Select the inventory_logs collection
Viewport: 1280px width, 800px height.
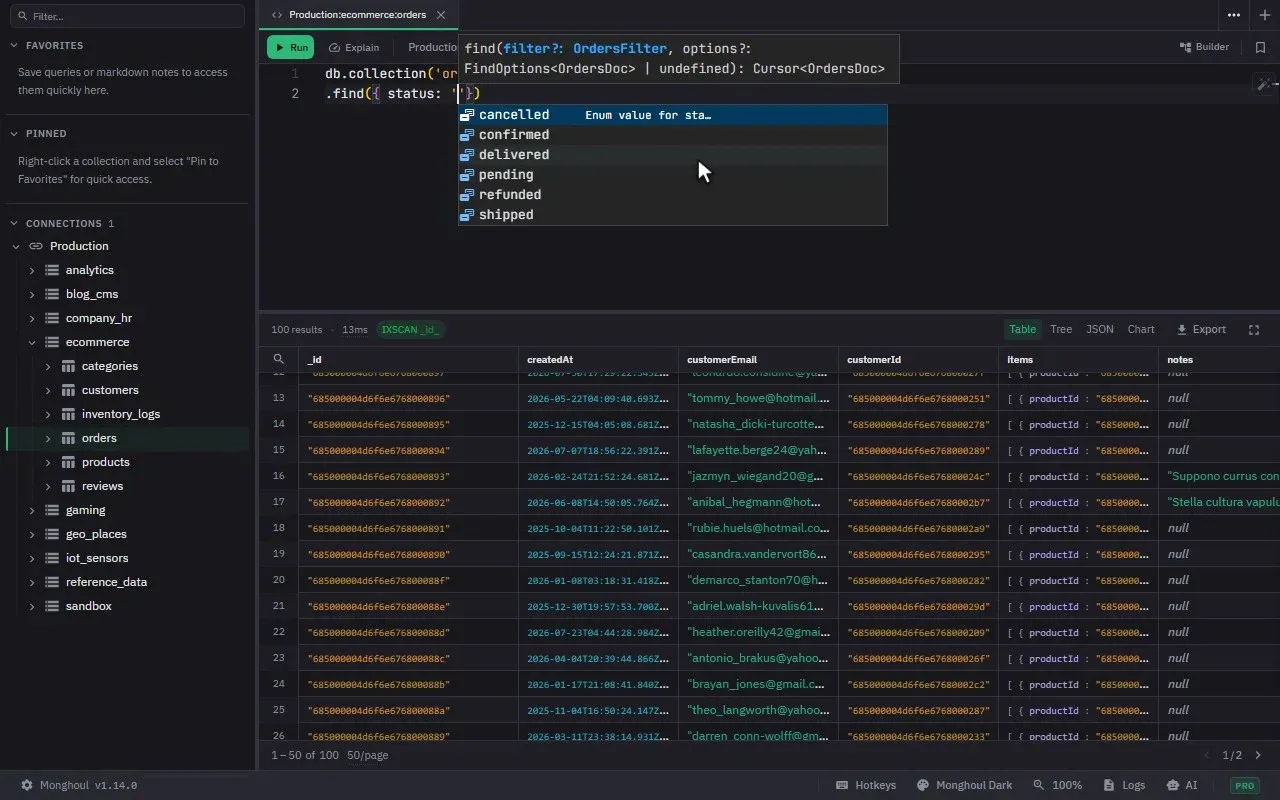click(121, 414)
